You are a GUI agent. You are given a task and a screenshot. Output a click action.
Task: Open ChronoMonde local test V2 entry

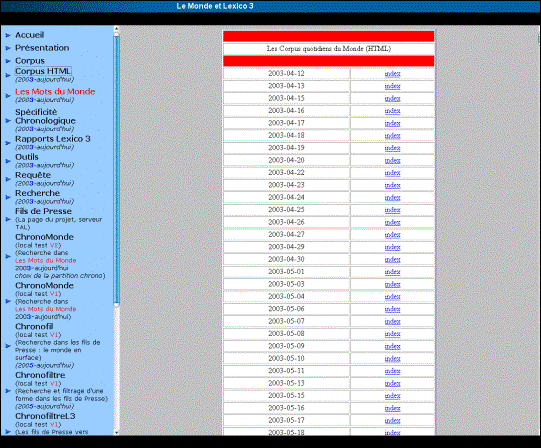click(44, 237)
